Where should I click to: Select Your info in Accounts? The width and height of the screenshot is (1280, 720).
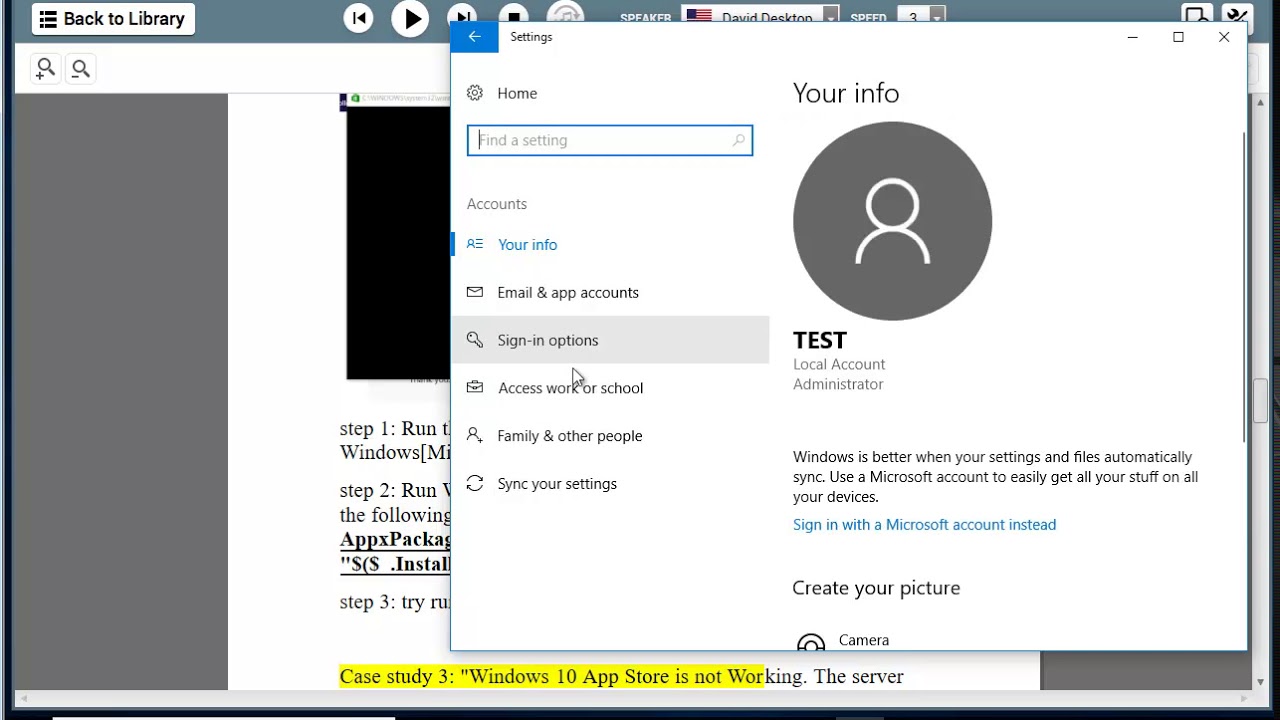pyautogui.click(x=610, y=244)
